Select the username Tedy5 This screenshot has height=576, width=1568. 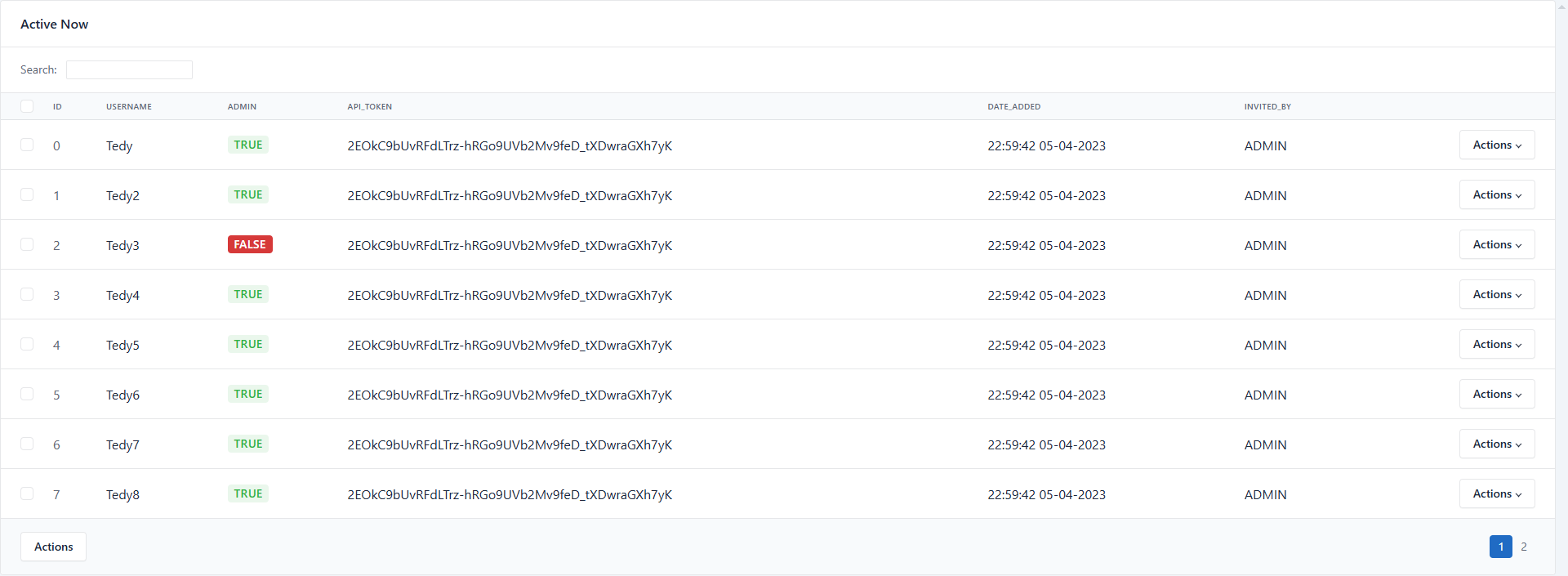[122, 346]
